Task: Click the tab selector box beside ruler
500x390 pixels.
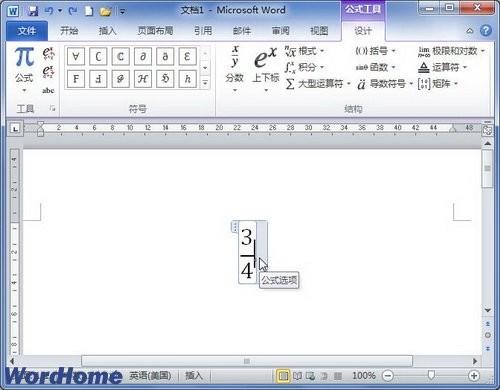Action: pos(15,128)
